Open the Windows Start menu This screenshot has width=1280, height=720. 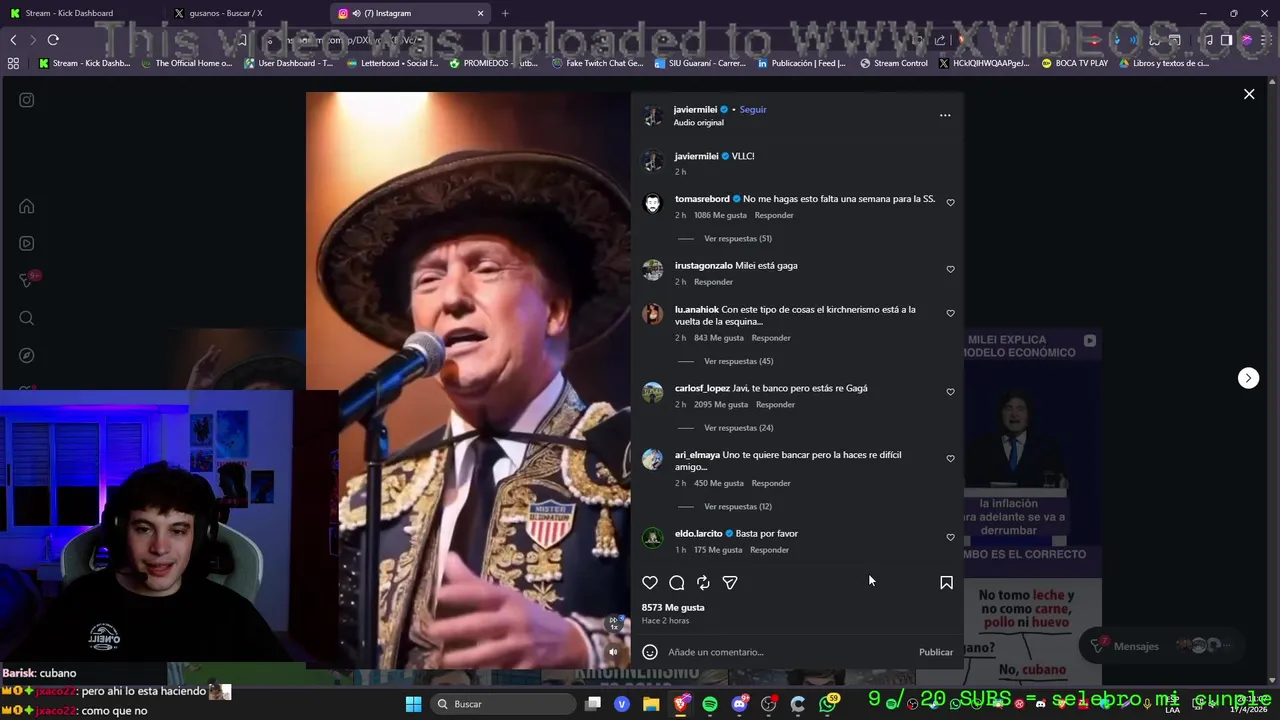click(413, 704)
